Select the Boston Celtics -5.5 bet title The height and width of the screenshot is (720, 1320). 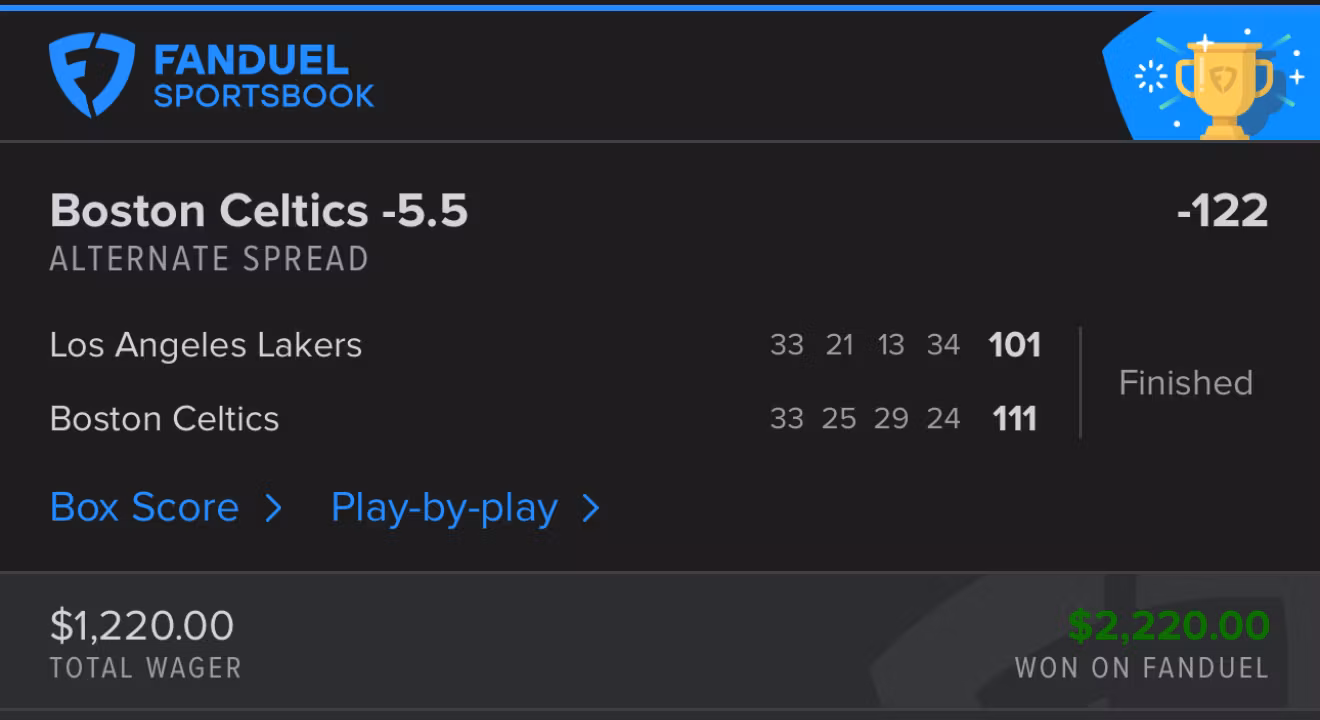click(x=259, y=211)
